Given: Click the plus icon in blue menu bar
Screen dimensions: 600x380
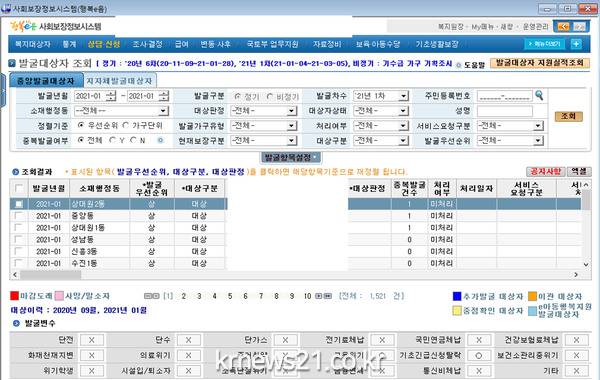Looking at the screenshot, I should pyautogui.click(x=576, y=44).
